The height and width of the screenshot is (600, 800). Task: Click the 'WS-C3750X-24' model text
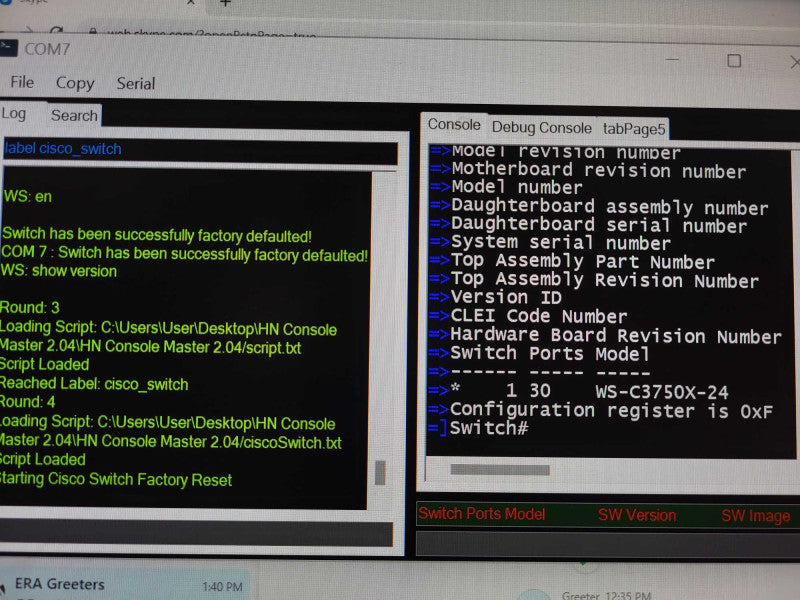click(662, 392)
